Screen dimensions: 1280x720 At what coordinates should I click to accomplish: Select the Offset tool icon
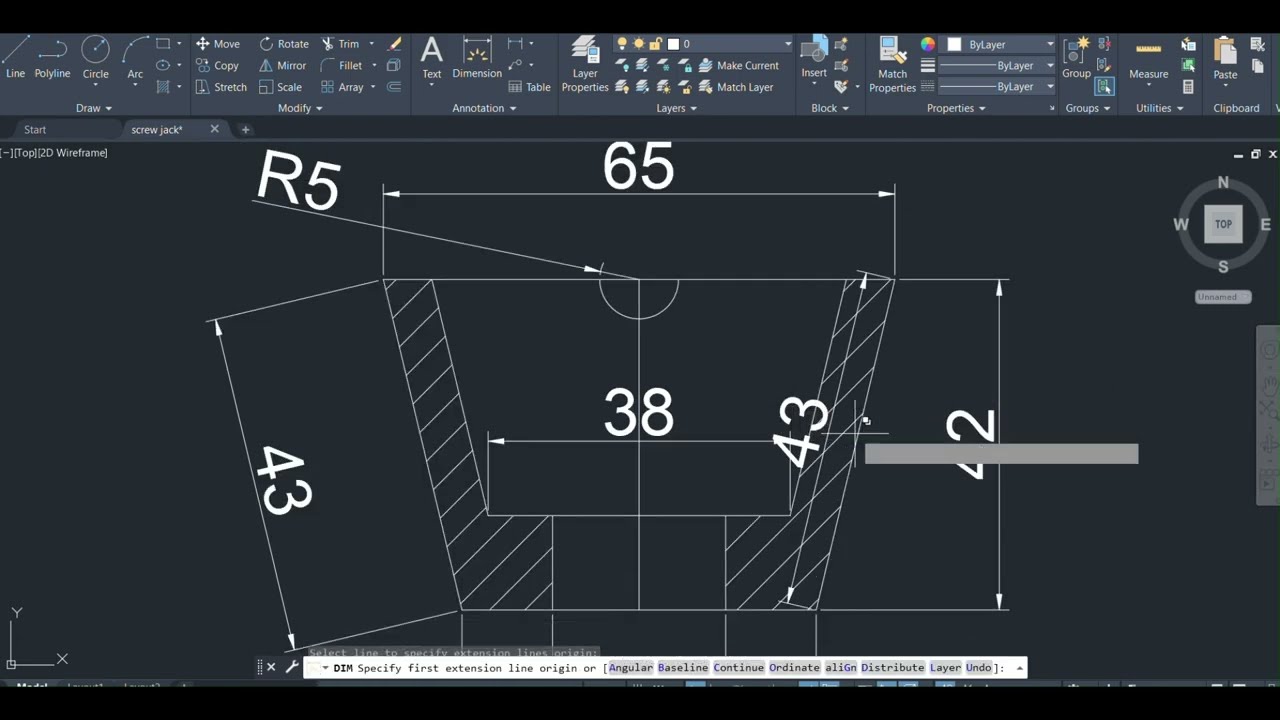click(395, 87)
